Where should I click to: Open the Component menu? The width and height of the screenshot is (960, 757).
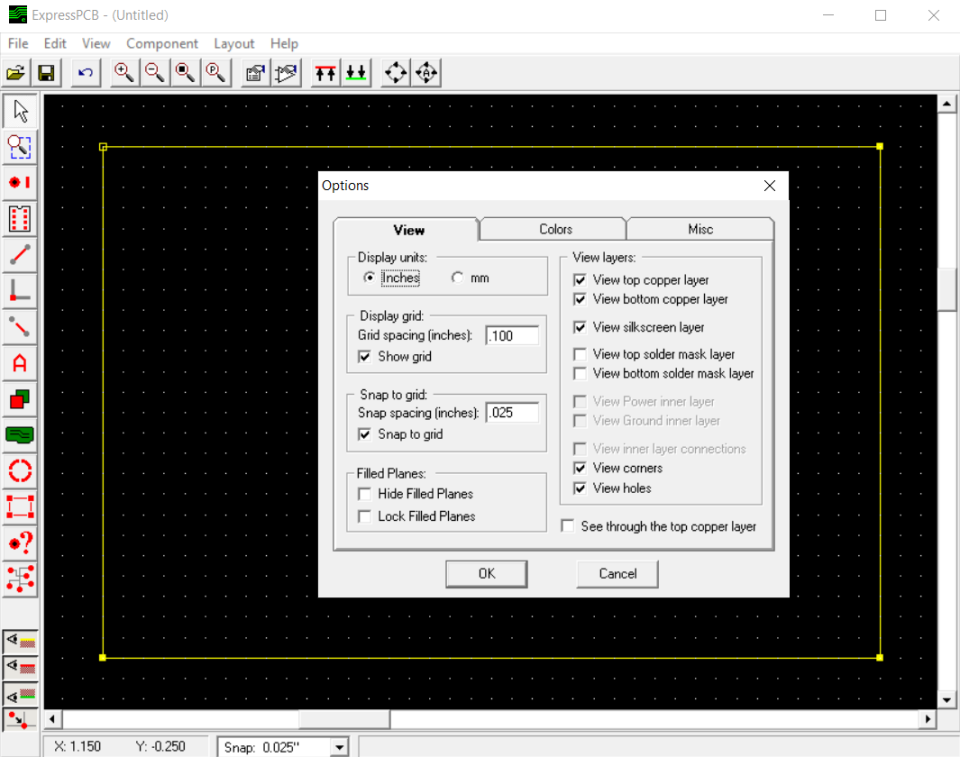(162, 43)
